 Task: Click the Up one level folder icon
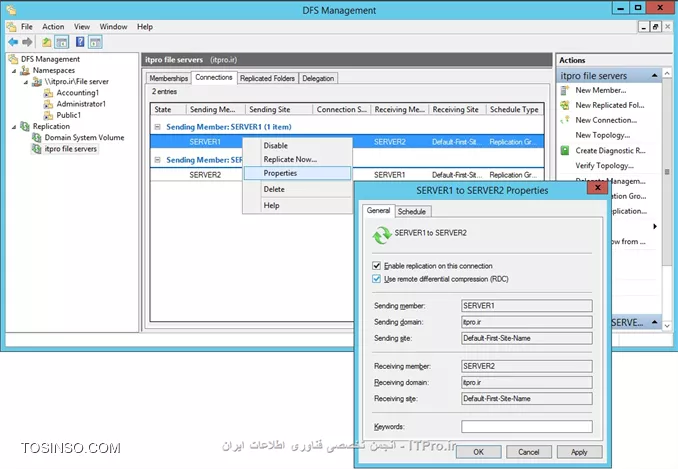pyautogui.click(x=46, y=42)
